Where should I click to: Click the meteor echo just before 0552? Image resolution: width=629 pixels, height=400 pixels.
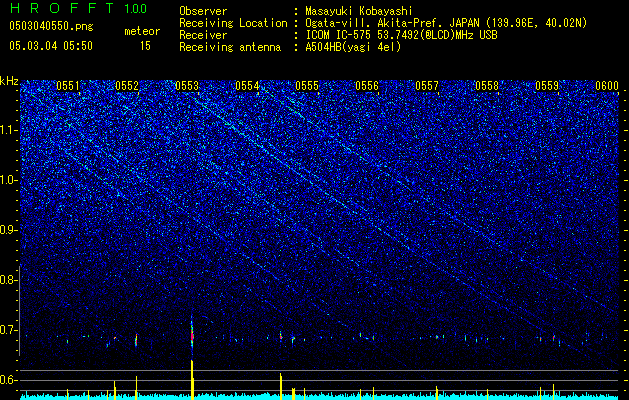(136, 339)
